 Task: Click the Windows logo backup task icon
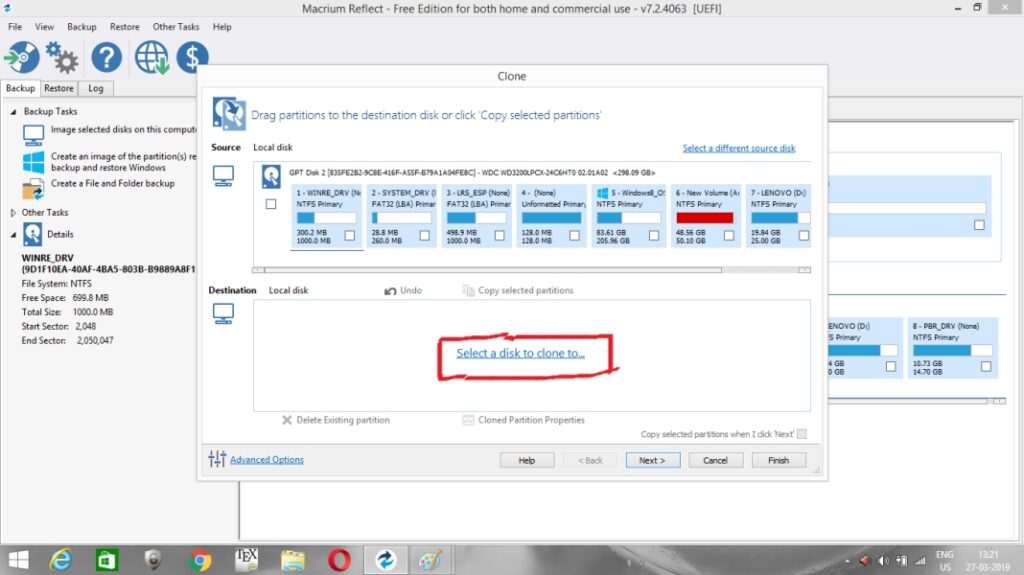tap(33, 161)
